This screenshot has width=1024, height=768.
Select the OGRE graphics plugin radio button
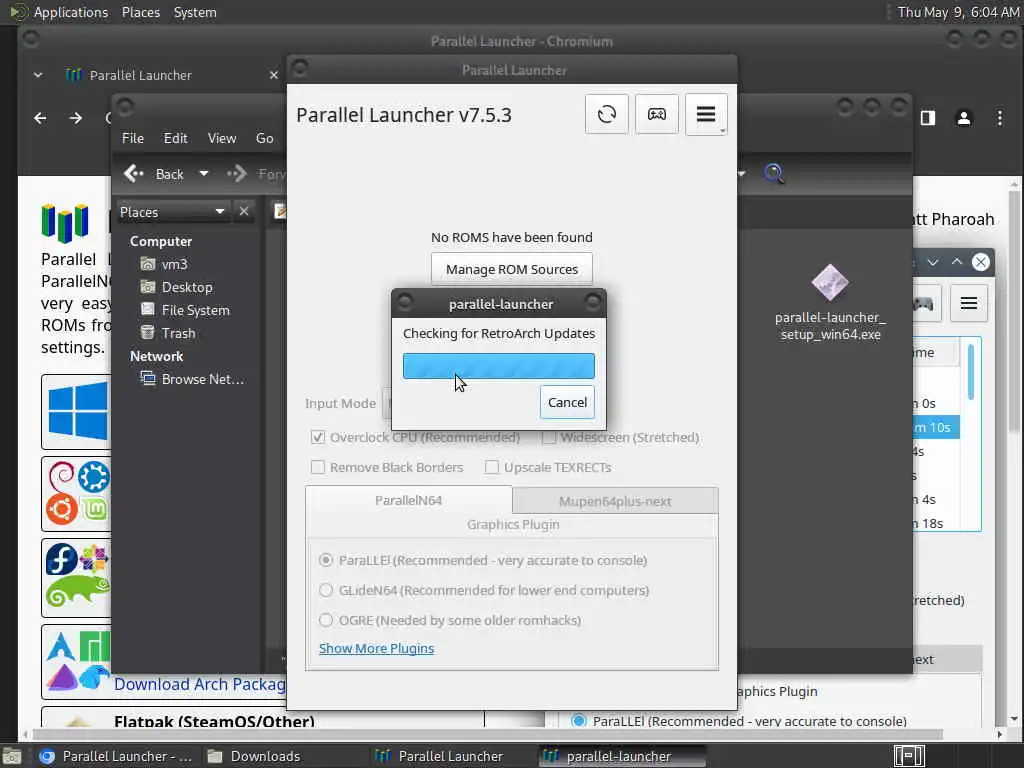point(325,620)
